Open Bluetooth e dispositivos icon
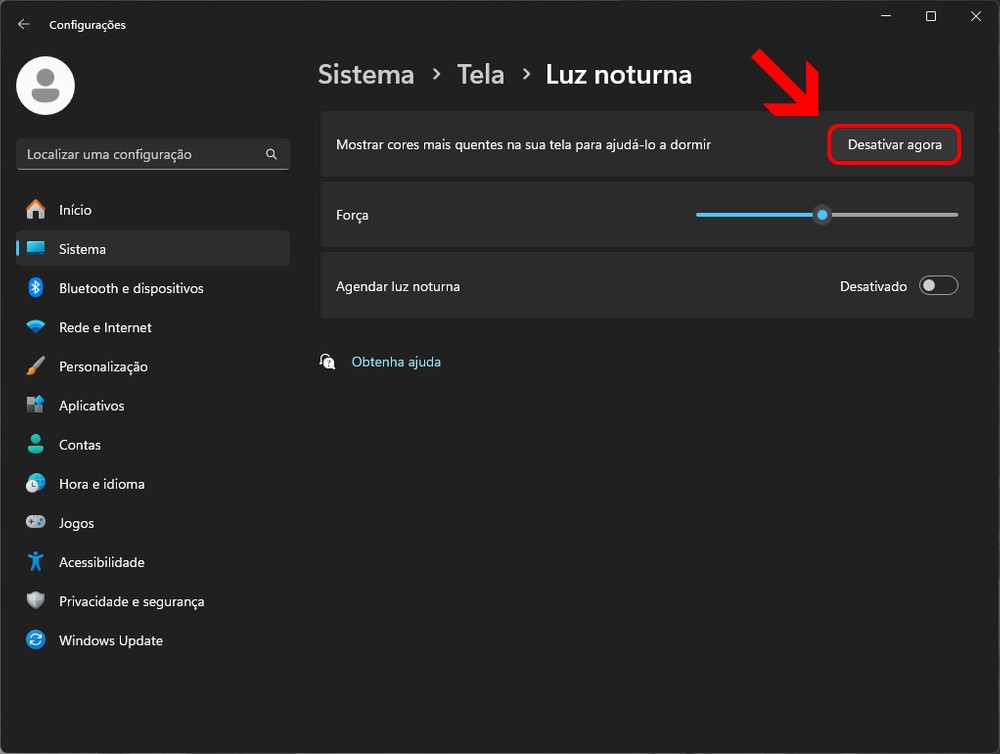The image size is (1000, 754). pos(36,288)
